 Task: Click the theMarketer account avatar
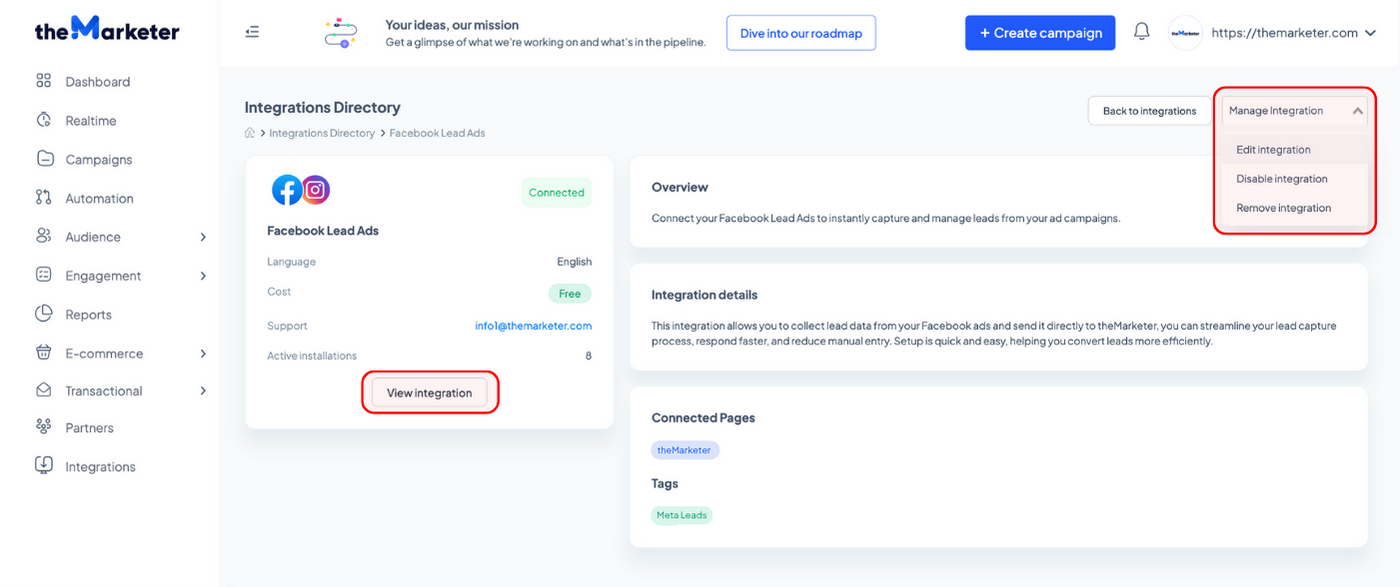1185,32
